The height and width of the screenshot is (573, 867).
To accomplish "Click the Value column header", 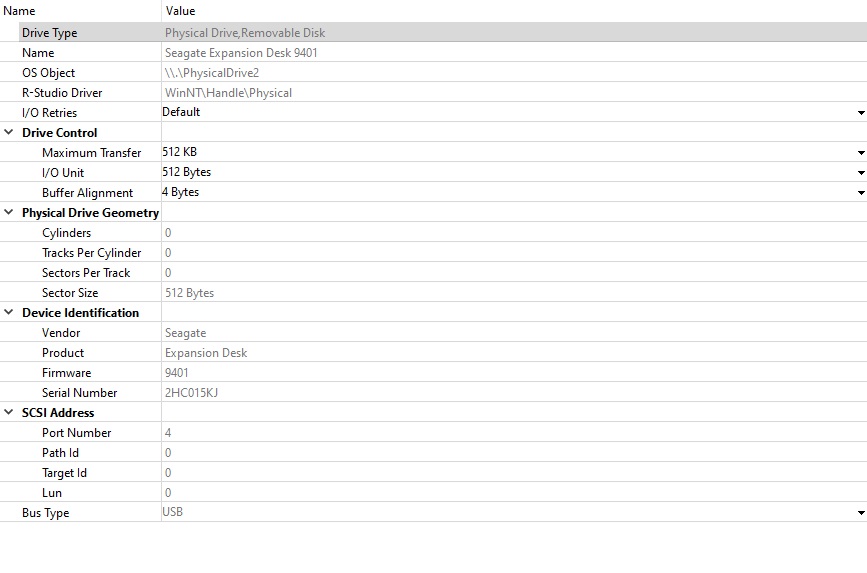I will (180, 11).
